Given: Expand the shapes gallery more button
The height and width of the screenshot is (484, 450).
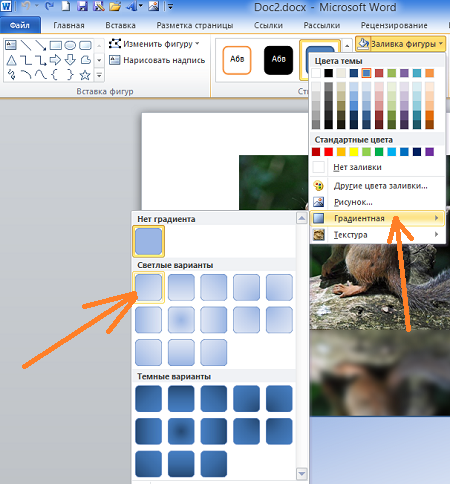Looking at the screenshot, I should pyautogui.click(x=99, y=75).
